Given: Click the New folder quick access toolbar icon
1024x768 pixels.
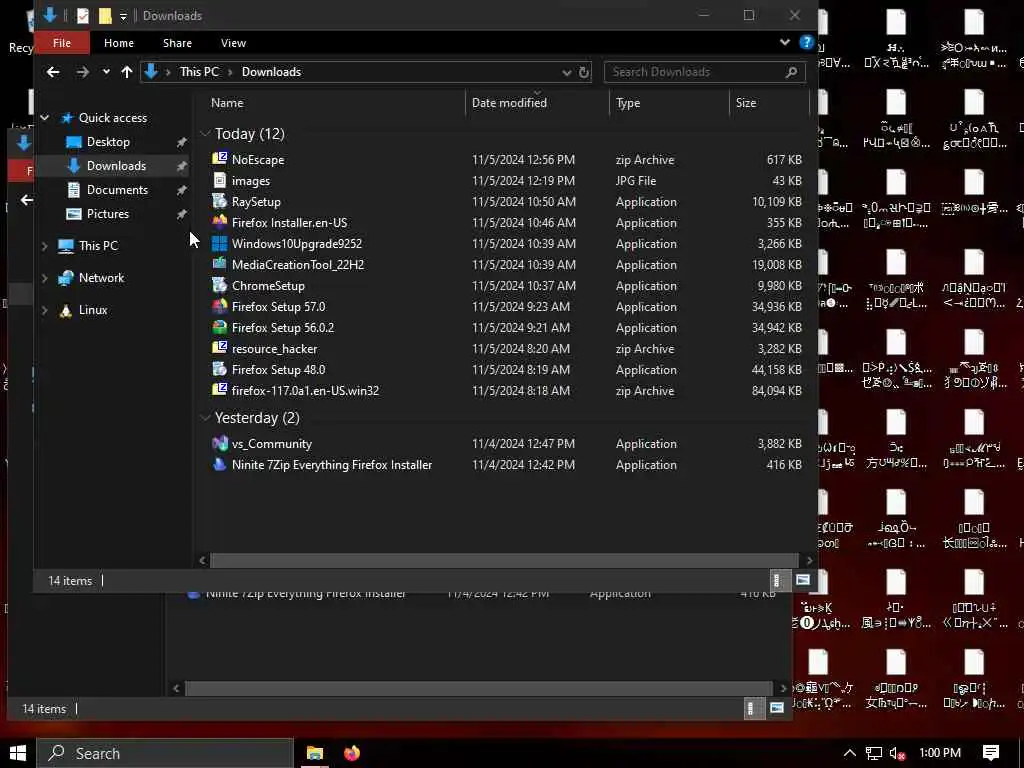Looking at the screenshot, I should pyautogui.click(x=104, y=15).
